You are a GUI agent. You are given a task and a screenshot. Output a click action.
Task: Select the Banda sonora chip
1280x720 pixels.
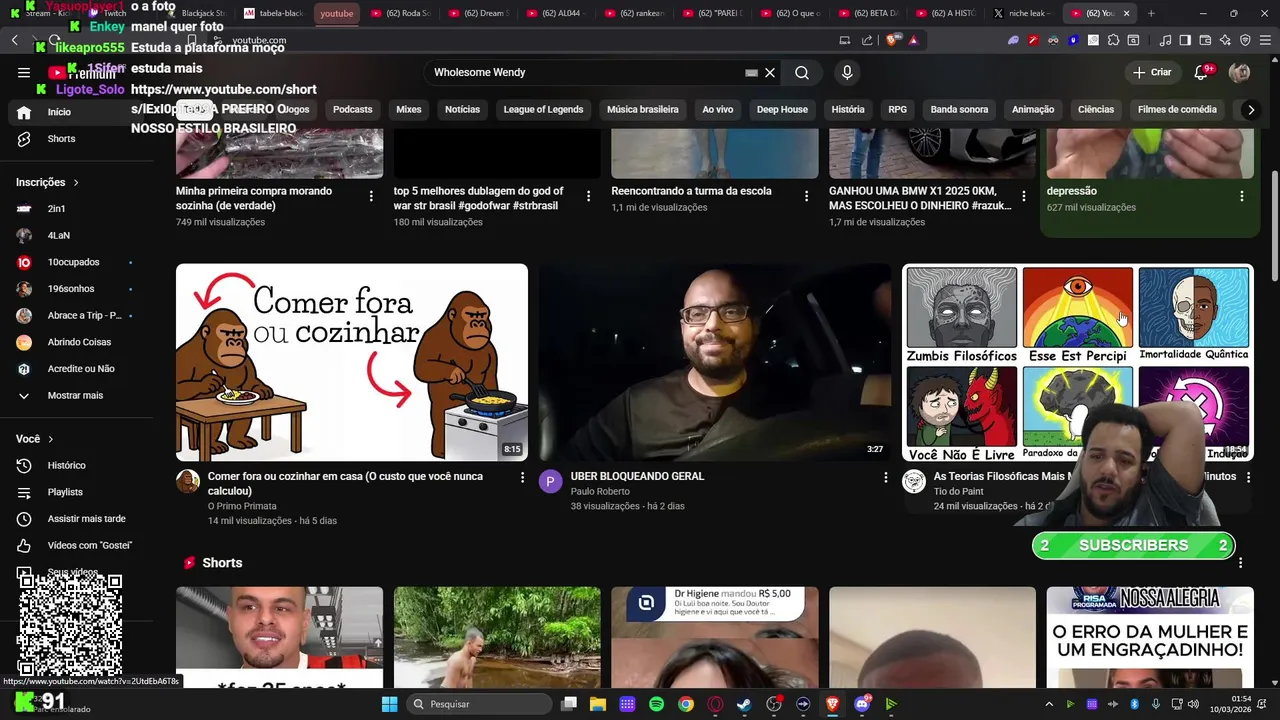coord(959,110)
